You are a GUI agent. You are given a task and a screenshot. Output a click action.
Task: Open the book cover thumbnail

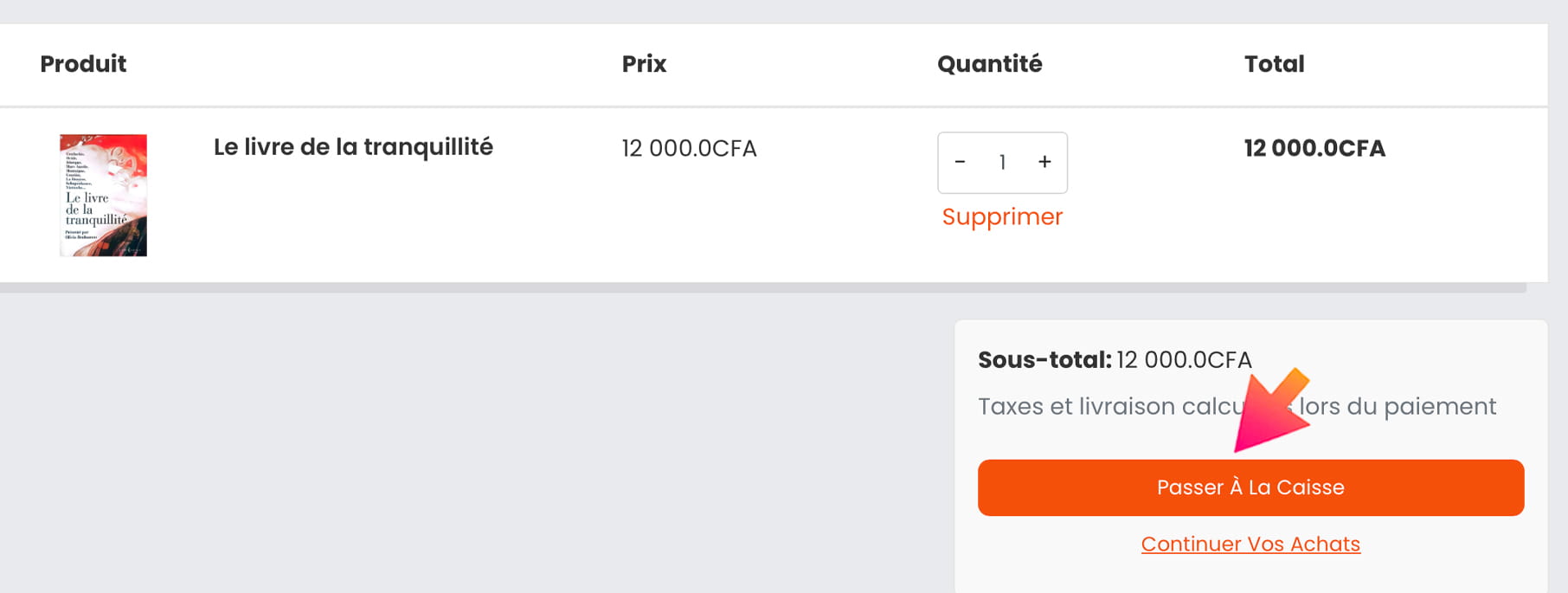pyautogui.click(x=103, y=195)
